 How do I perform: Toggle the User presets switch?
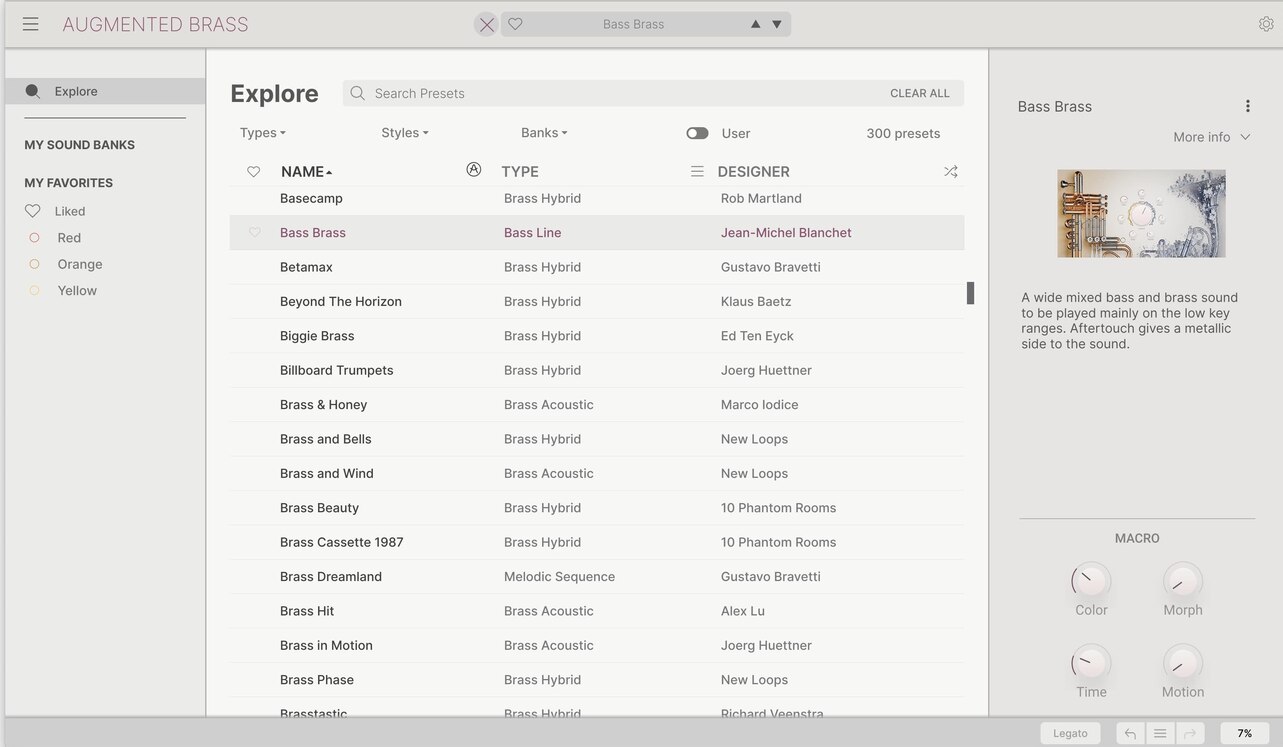tap(697, 133)
